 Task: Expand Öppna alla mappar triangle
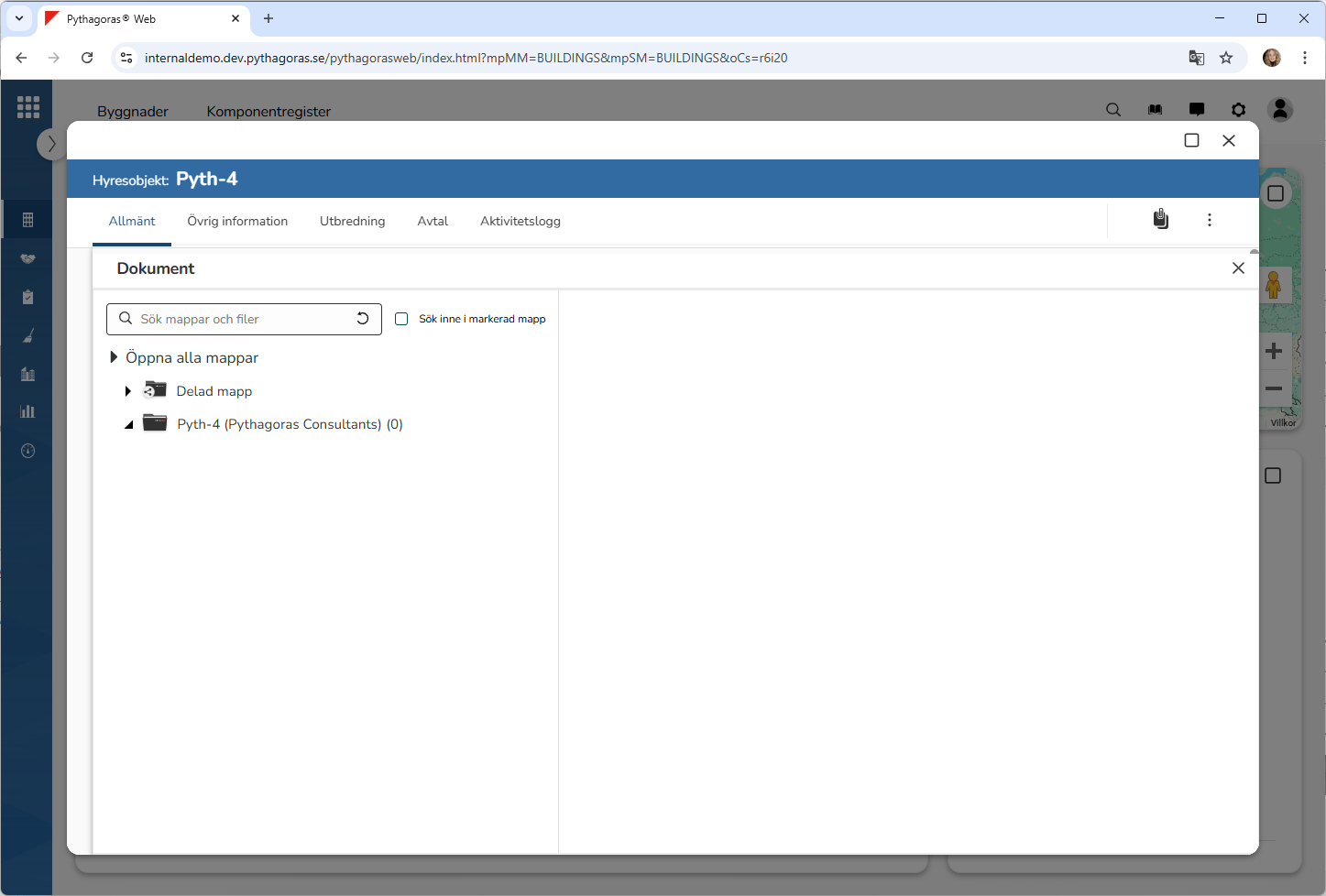[114, 357]
